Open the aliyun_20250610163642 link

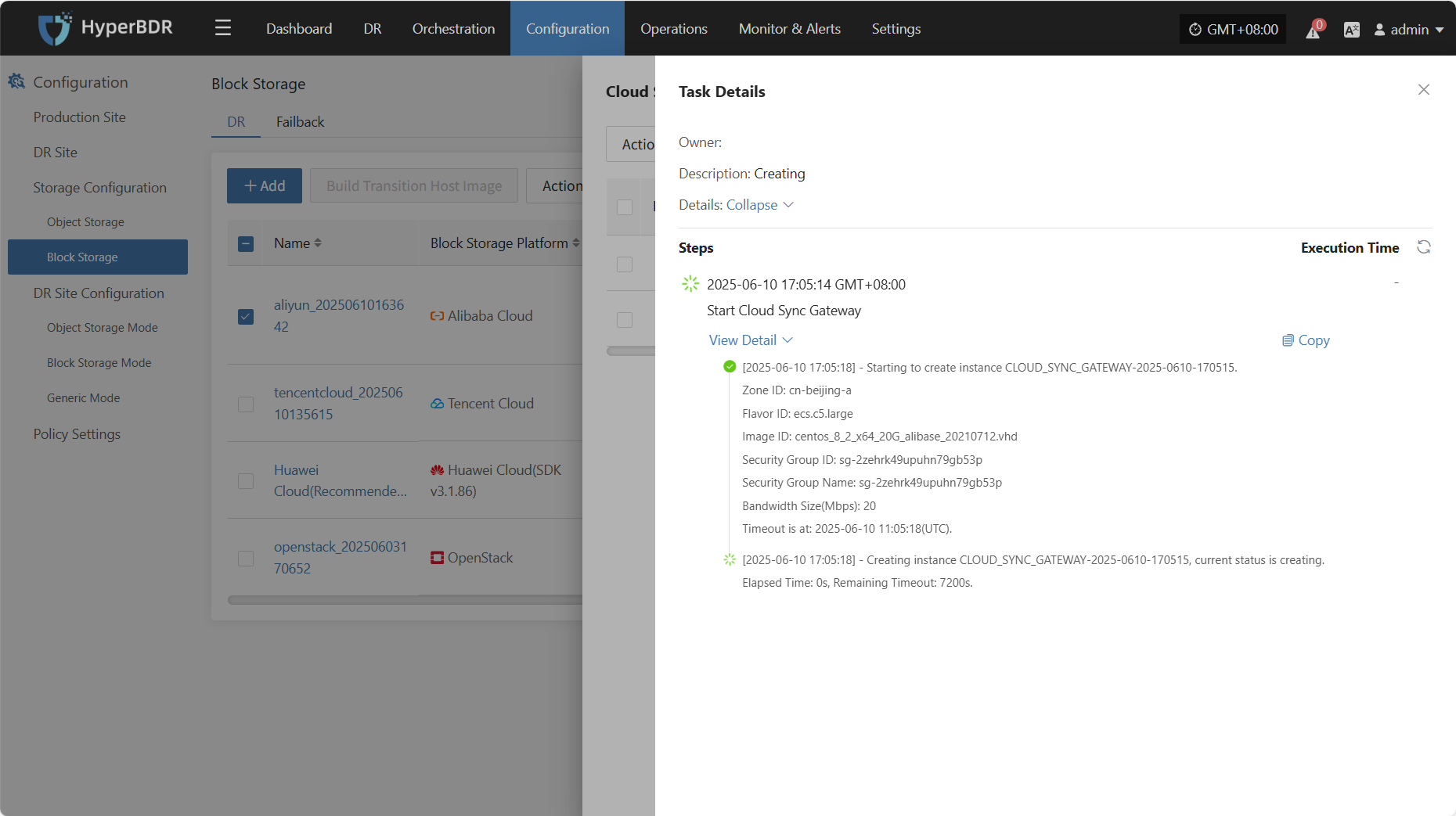pos(339,316)
